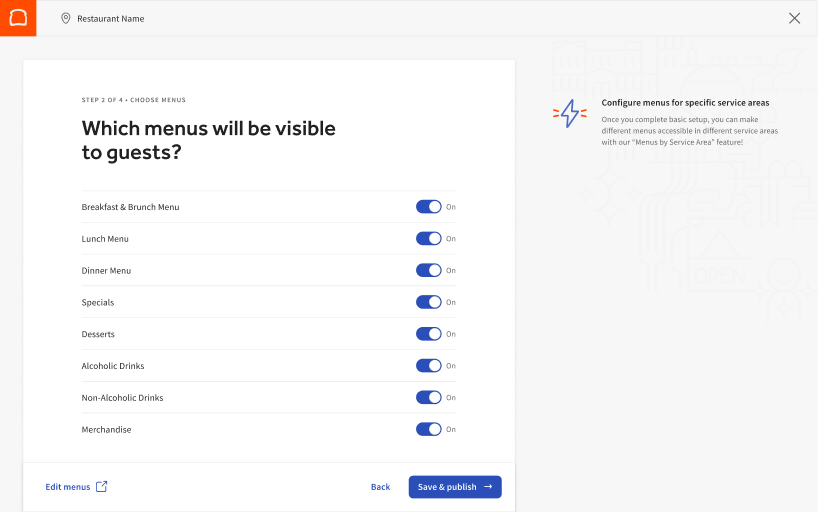Click the external link icon beside Edit menus

[x=101, y=487]
